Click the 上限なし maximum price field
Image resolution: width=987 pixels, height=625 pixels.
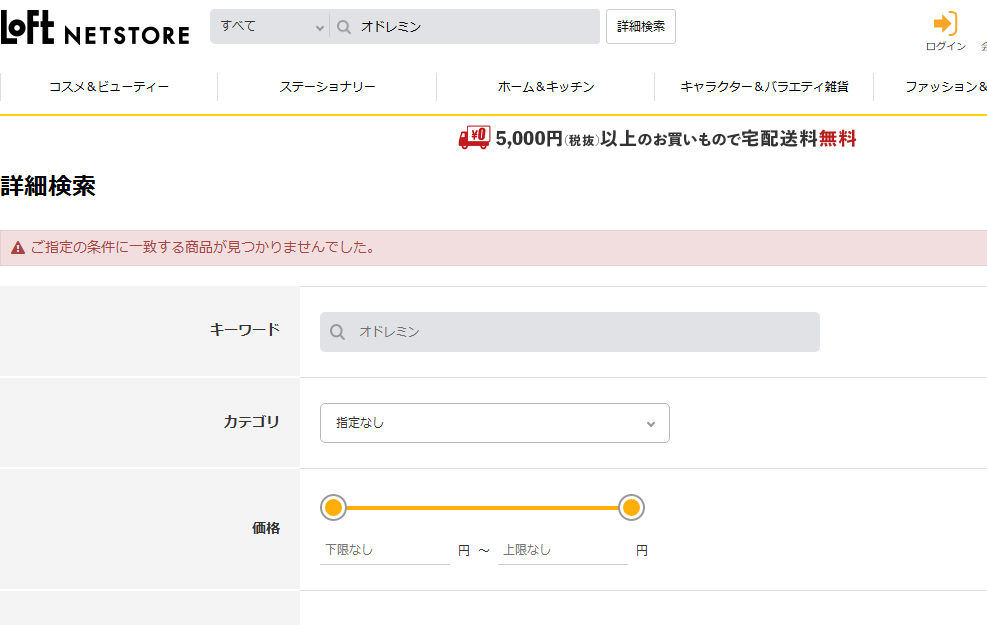tap(563, 550)
